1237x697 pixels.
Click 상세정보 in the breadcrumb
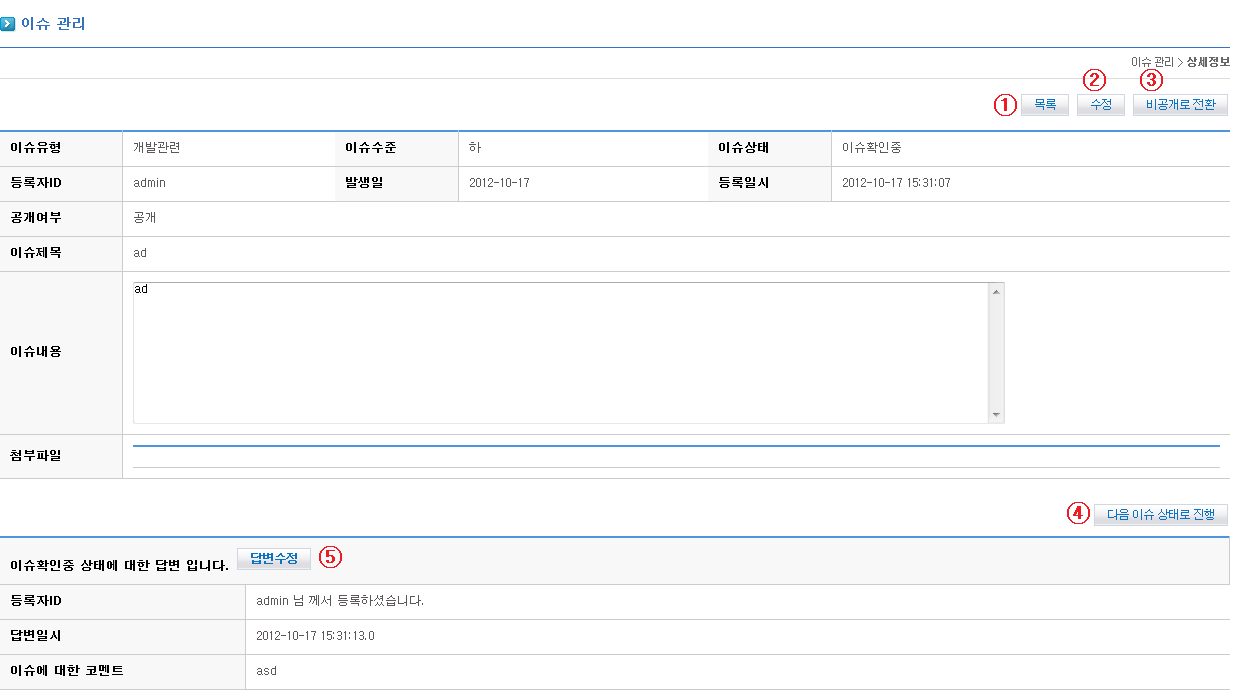1208,62
